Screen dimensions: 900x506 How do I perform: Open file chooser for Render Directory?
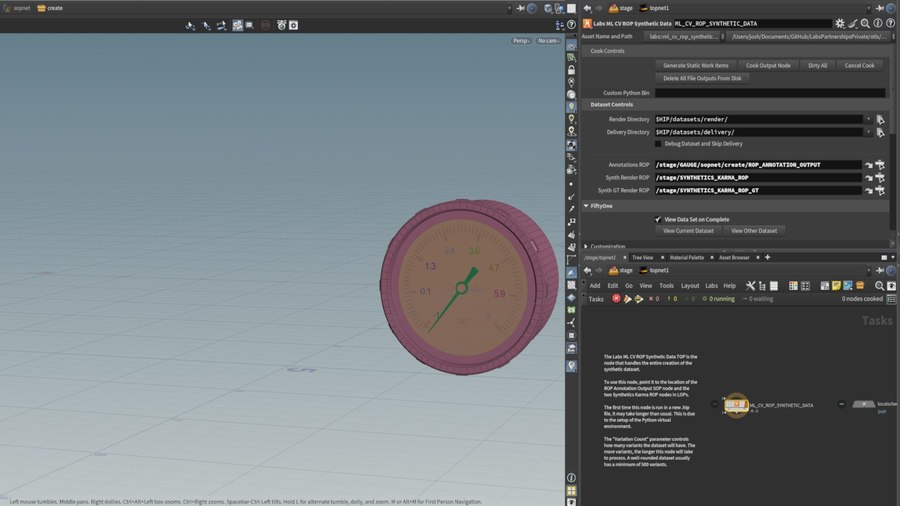tap(881, 119)
